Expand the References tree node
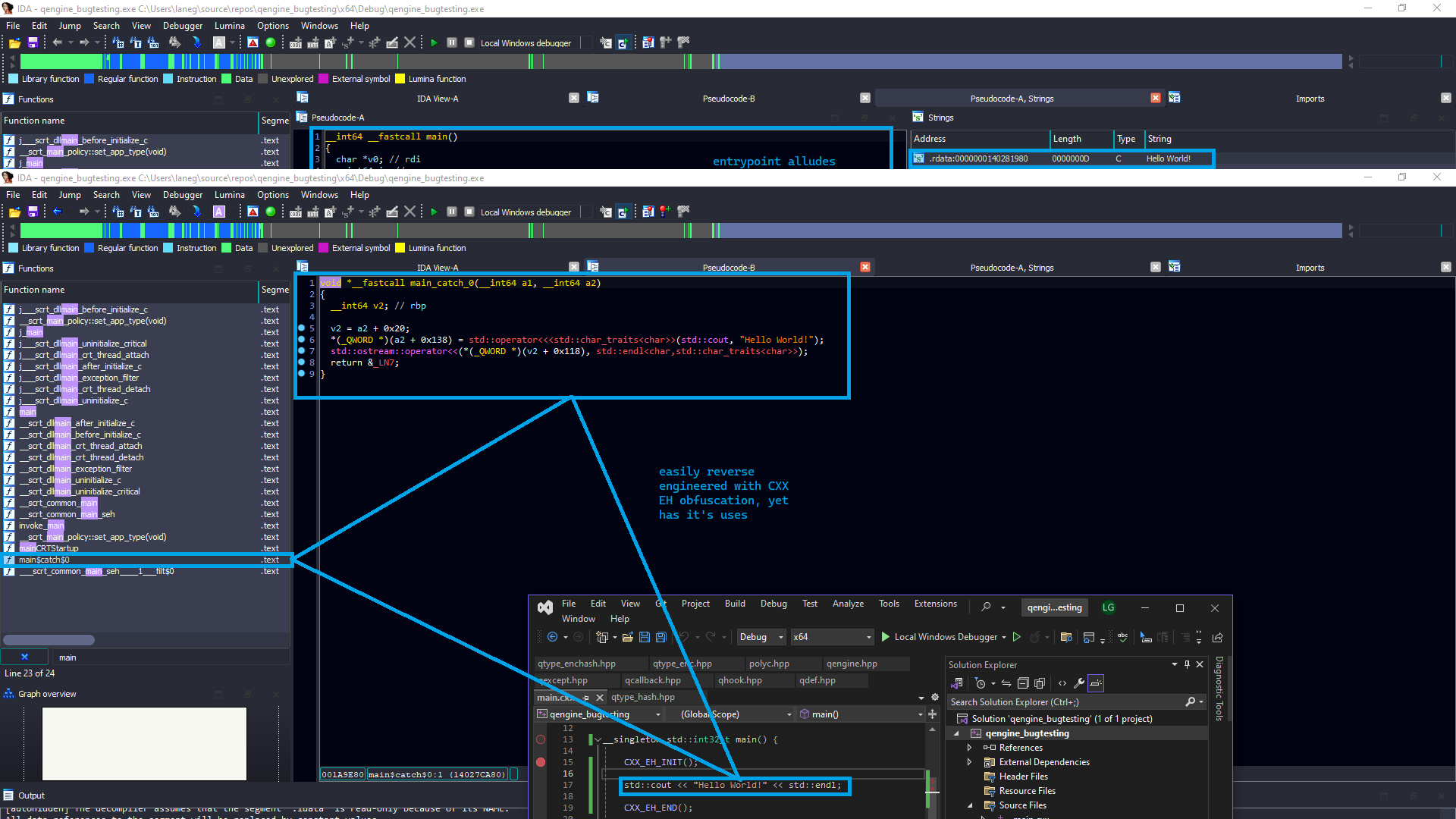 [969, 748]
